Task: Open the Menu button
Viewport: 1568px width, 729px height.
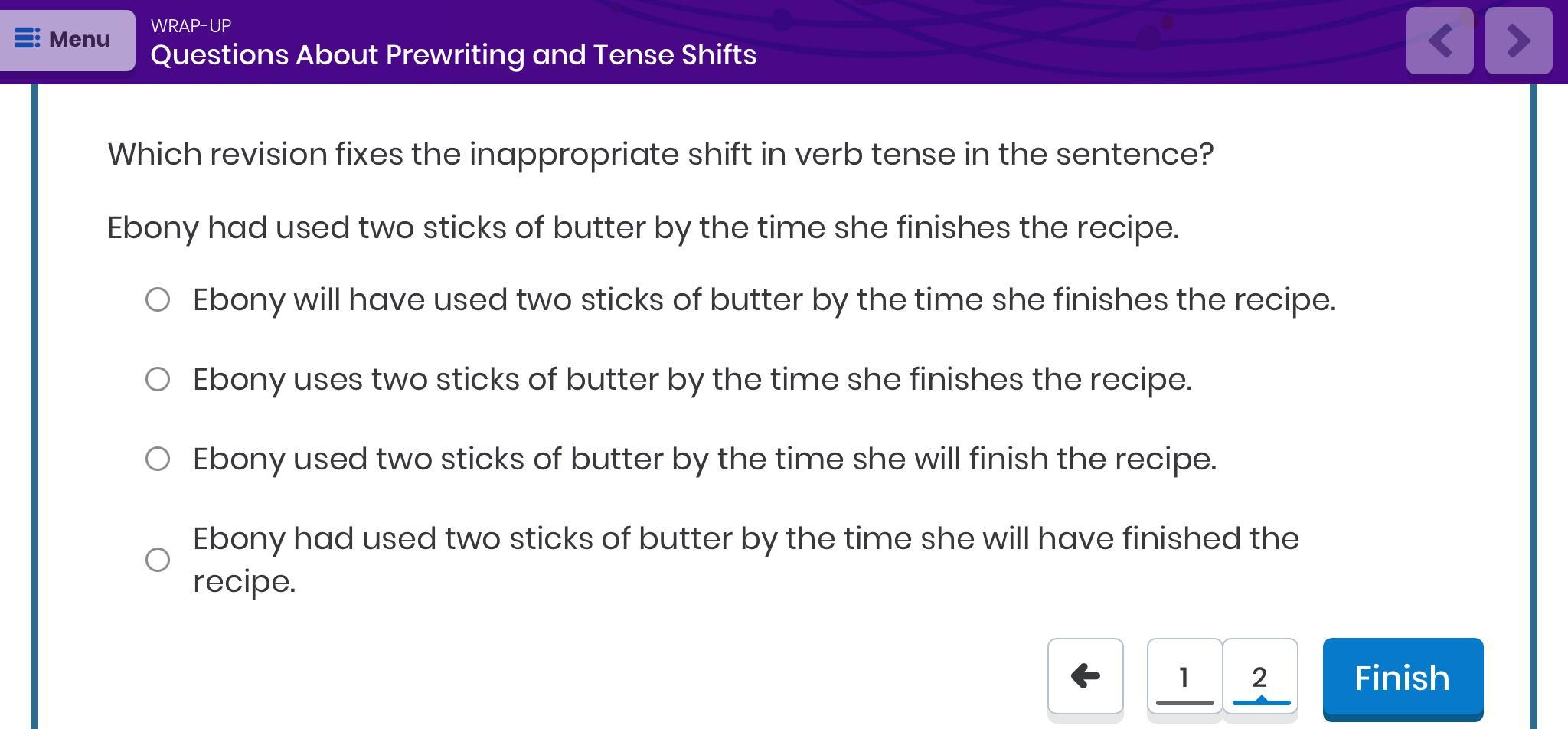Action: (x=67, y=40)
